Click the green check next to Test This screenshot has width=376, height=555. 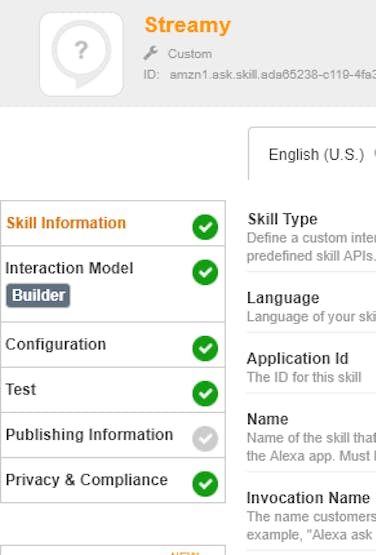(205, 393)
